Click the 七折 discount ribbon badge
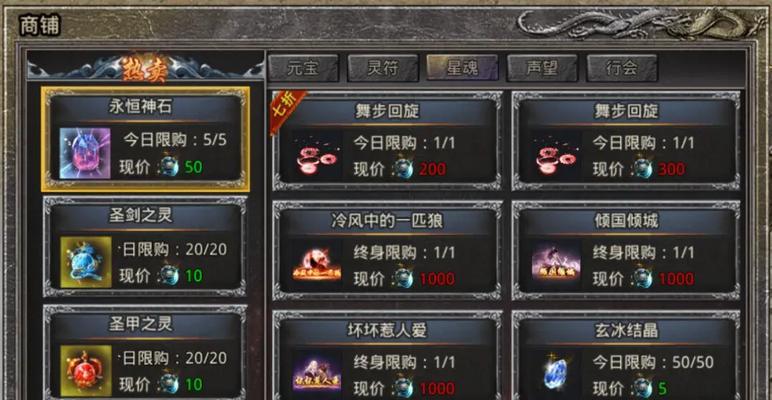772x400 pixels. click(x=288, y=110)
